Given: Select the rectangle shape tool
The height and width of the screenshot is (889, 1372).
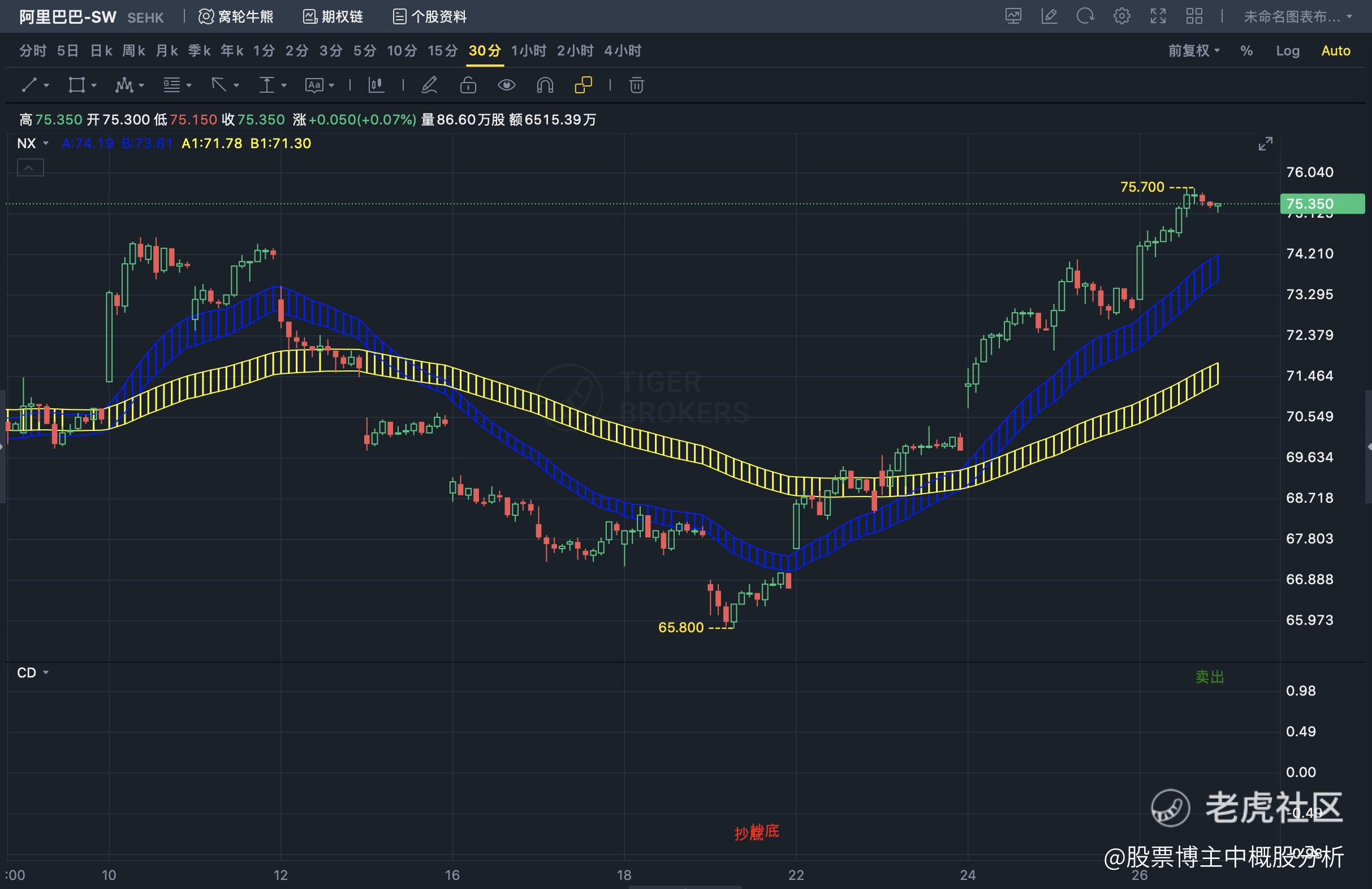Looking at the screenshot, I should click(x=77, y=85).
